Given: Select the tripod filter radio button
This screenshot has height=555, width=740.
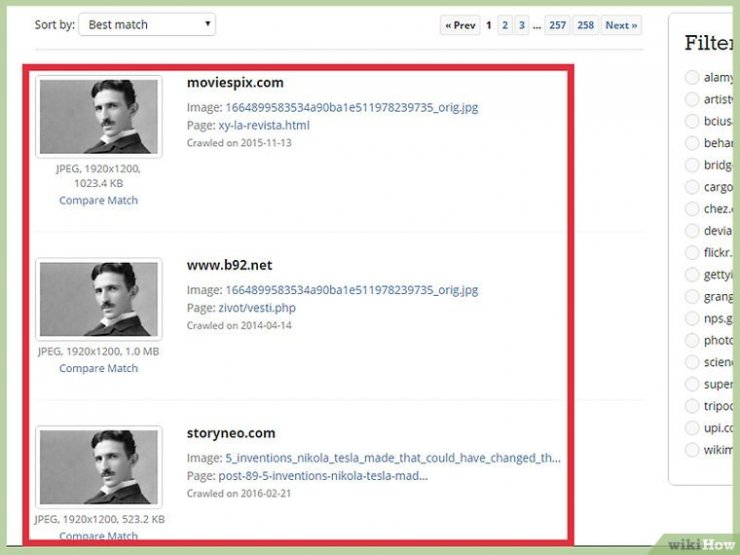Looking at the screenshot, I should [692, 406].
